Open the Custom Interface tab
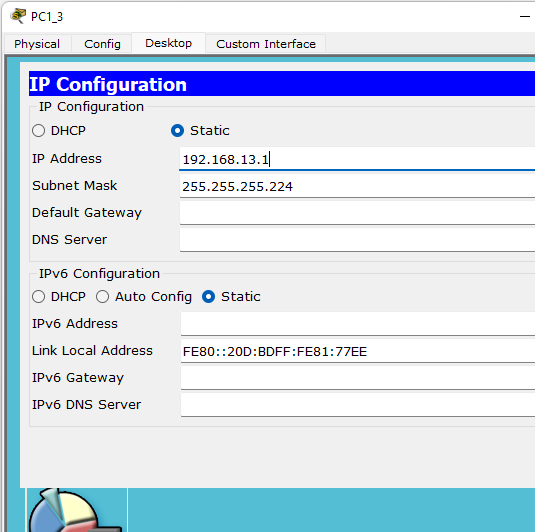Viewport: 535px width, 532px height. click(x=266, y=44)
